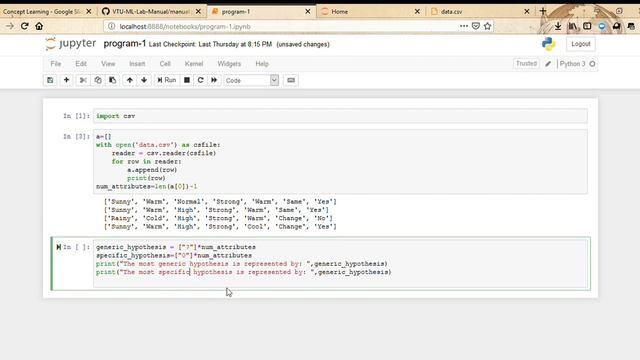The height and width of the screenshot is (360, 640).
Task: Switch to VTU-ML-Lab-Manual GitHub tab
Action: coord(150,11)
